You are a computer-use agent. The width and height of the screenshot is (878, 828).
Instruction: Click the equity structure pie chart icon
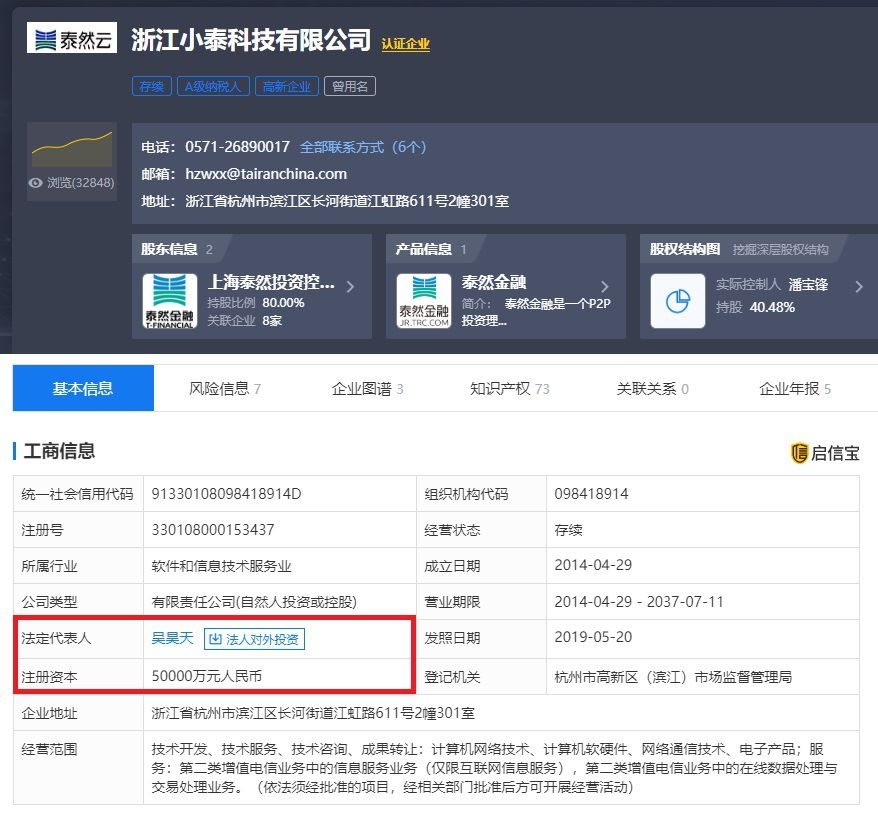(x=677, y=301)
